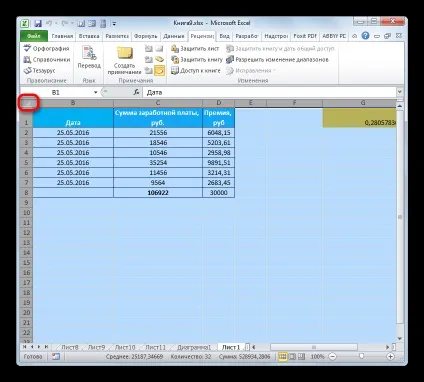Image resolution: width=424 pixels, height=382 pixels.
Task: Click Защитить лист protect sheet
Action: (195, 49)
